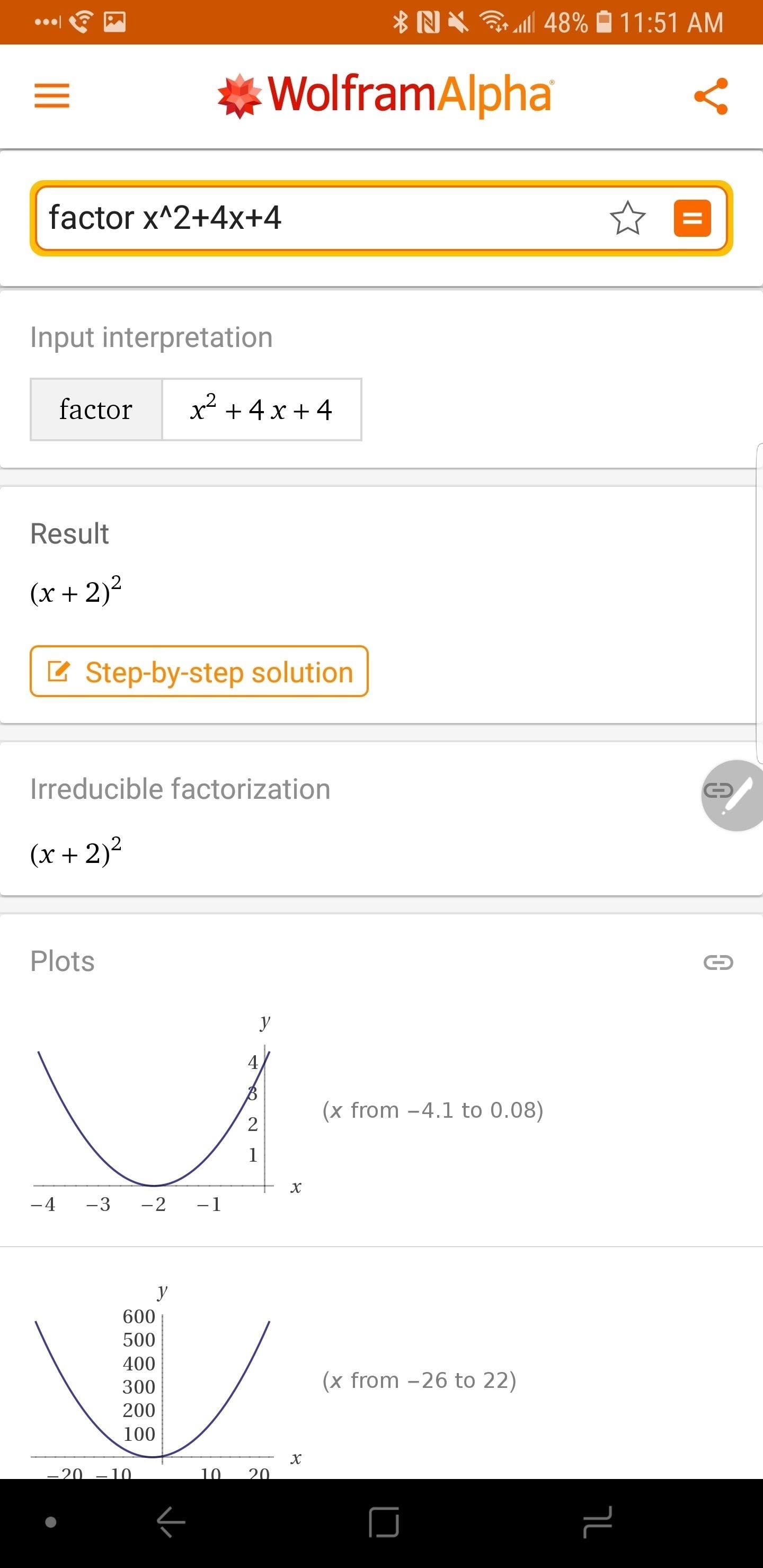Viewport: 763px width, 1568px height.
Task: Tap the Result (x+2)² expression
Action: pos(76,591)
